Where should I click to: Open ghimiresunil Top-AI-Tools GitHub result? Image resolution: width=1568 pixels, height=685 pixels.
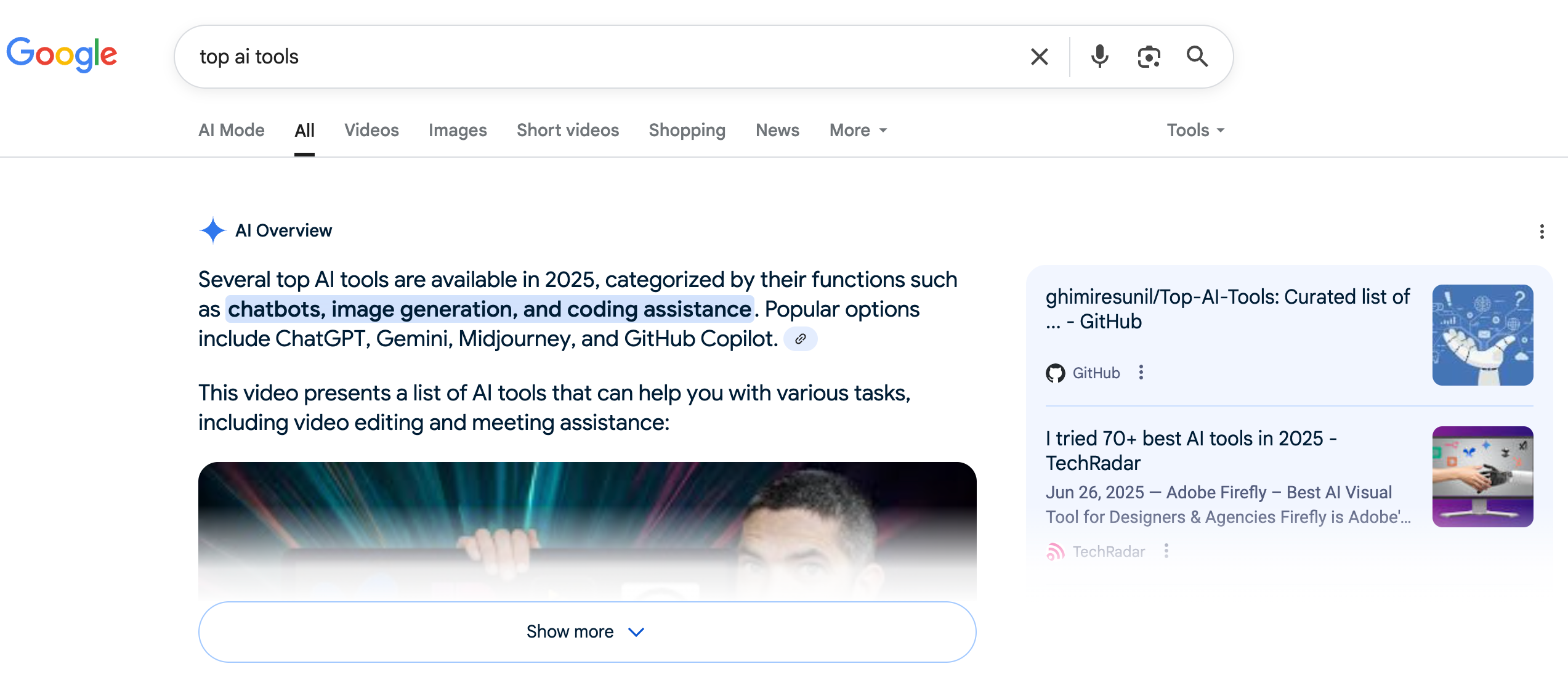1227,309
